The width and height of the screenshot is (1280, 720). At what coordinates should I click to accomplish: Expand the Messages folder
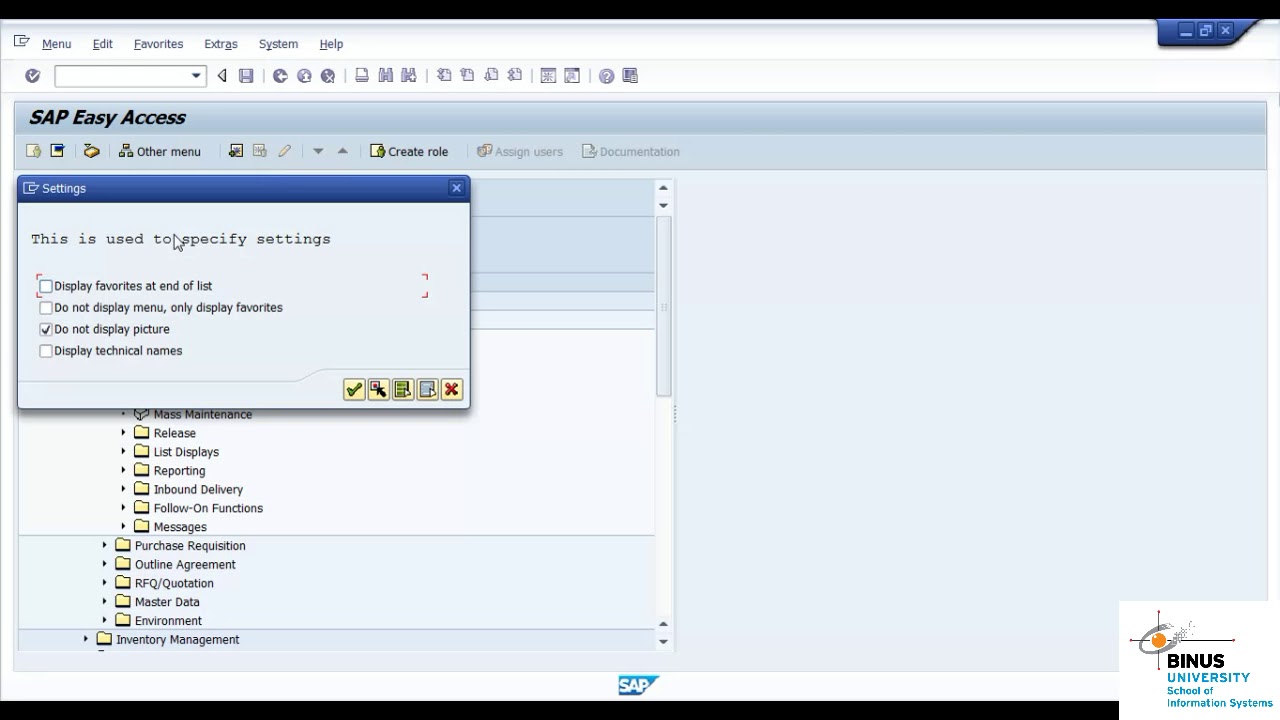(x=123, y=527)
